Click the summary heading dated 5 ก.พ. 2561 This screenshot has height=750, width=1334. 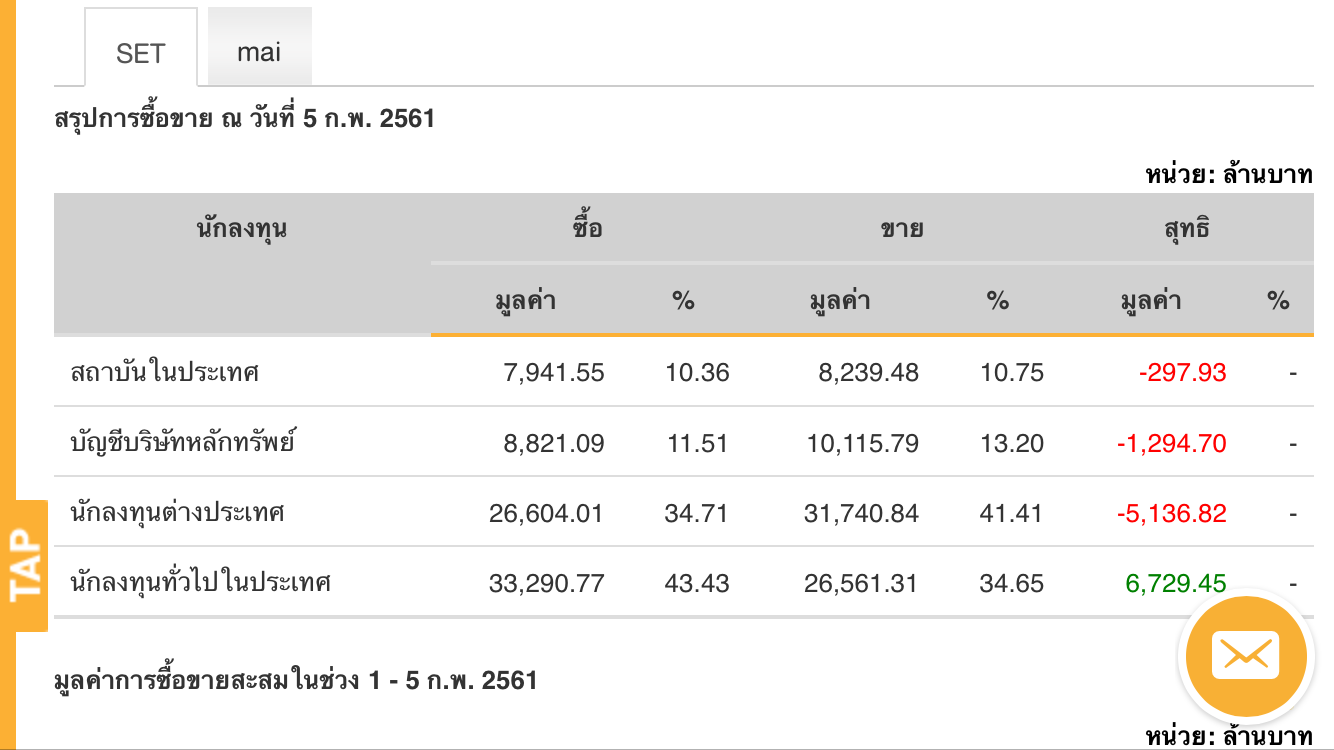pyautogui.click(x=245, y=119)
